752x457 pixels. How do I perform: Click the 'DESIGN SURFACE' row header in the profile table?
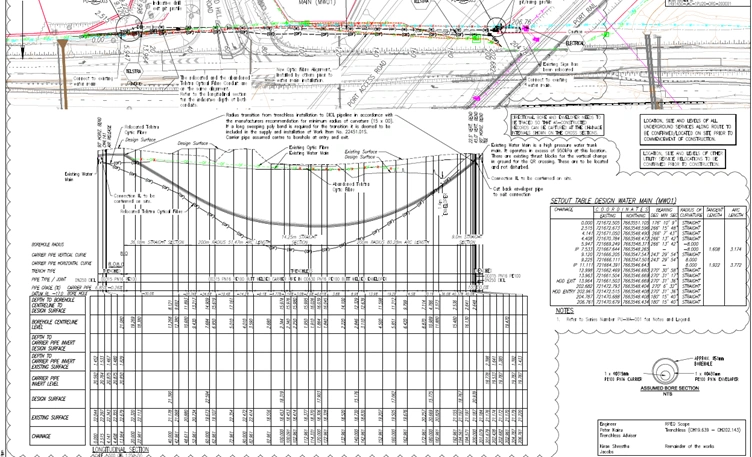point(48,399)
